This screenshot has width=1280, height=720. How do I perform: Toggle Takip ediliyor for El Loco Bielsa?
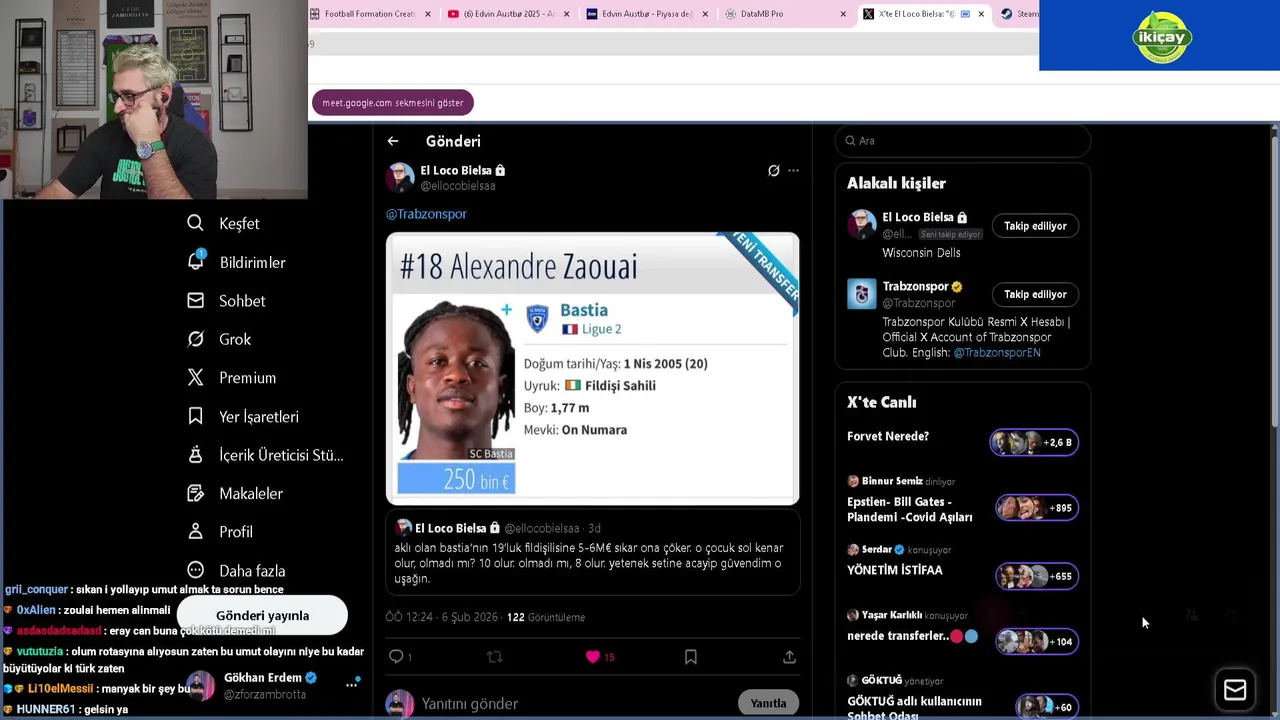tap(1035, 226)
